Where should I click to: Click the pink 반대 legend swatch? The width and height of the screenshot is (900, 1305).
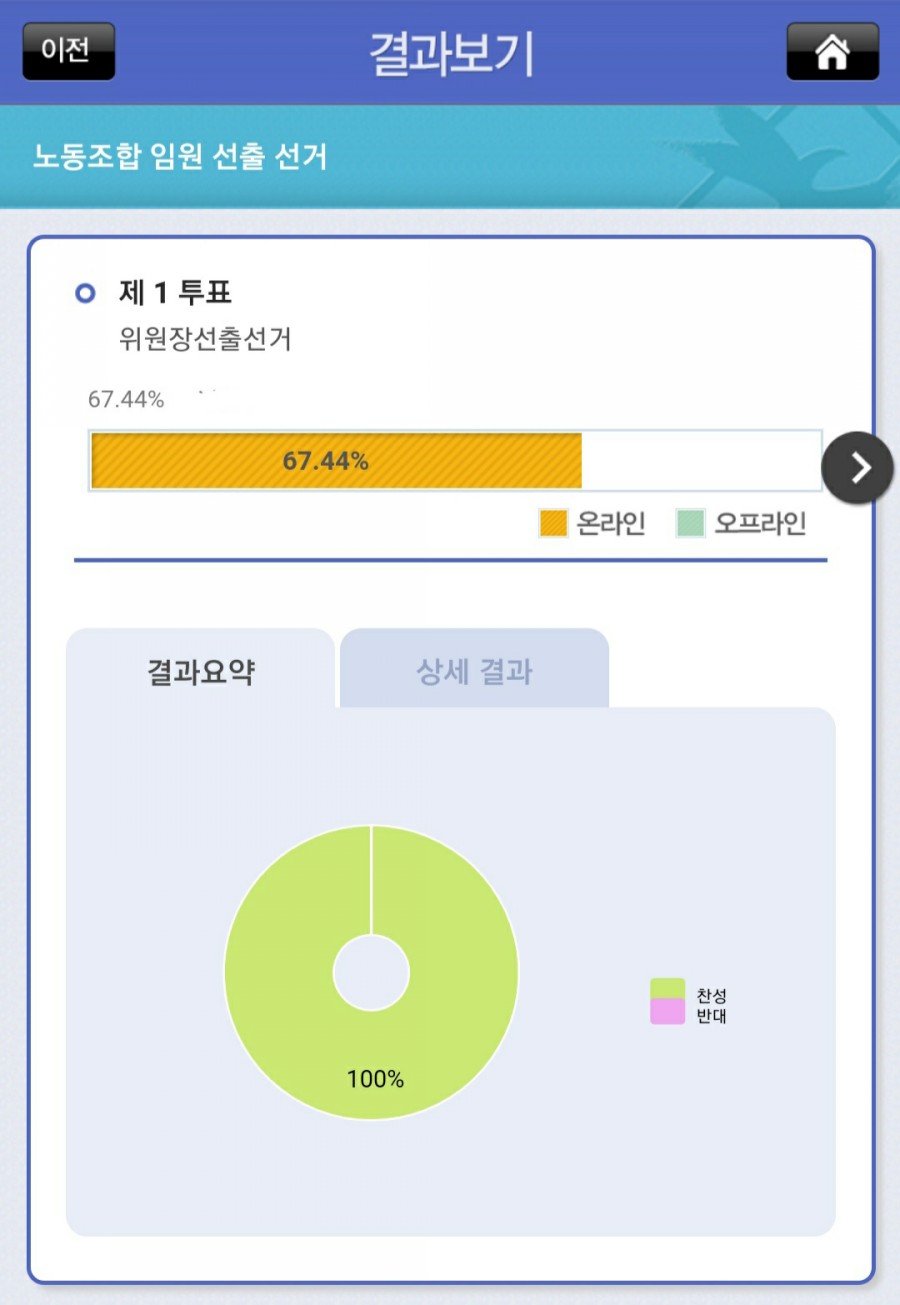pyautogui.click(x=667, y=1013)
